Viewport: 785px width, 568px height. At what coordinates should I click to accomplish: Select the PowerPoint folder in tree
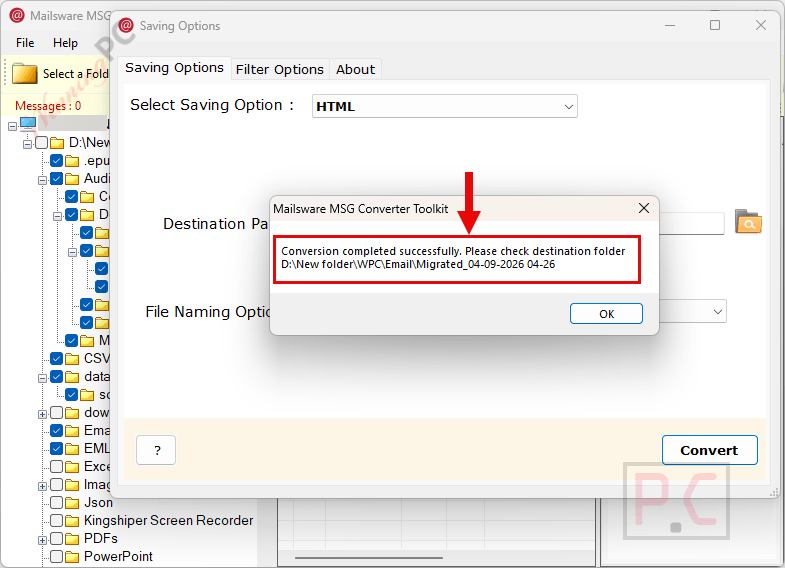coord(118,556)
